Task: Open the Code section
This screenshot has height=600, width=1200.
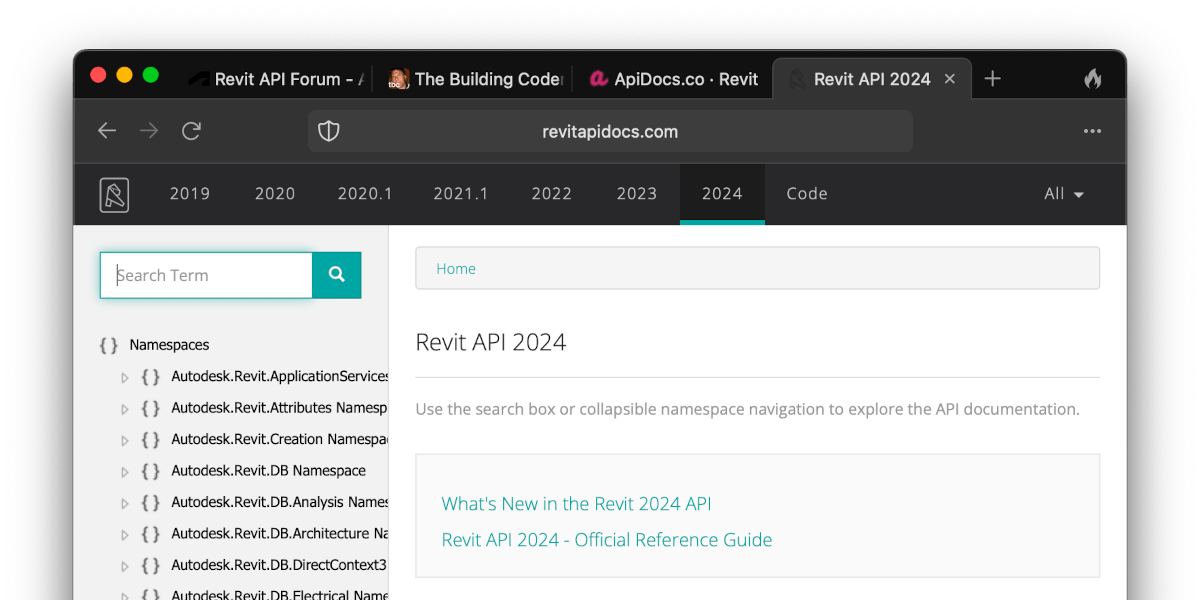Action: pos(806,194)
